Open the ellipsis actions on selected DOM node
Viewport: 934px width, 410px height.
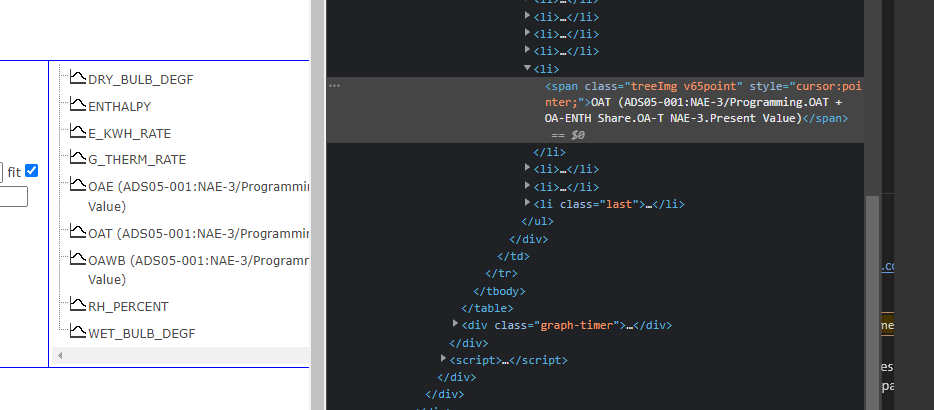click(335, 86)
